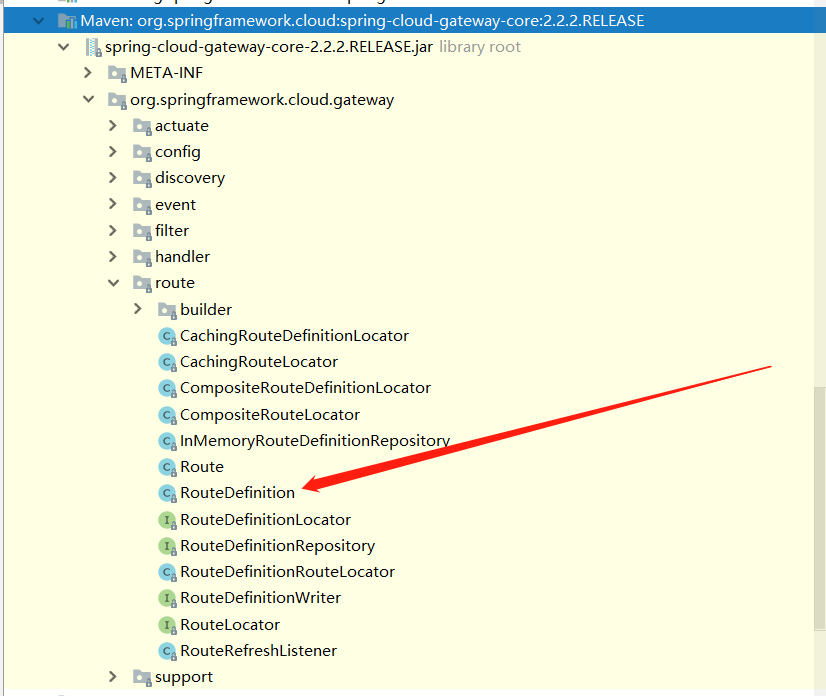Screen dimensions: 826x696
Task: Expand the META-INF folder
Action: pyautogui.click(x=88, y=73)
